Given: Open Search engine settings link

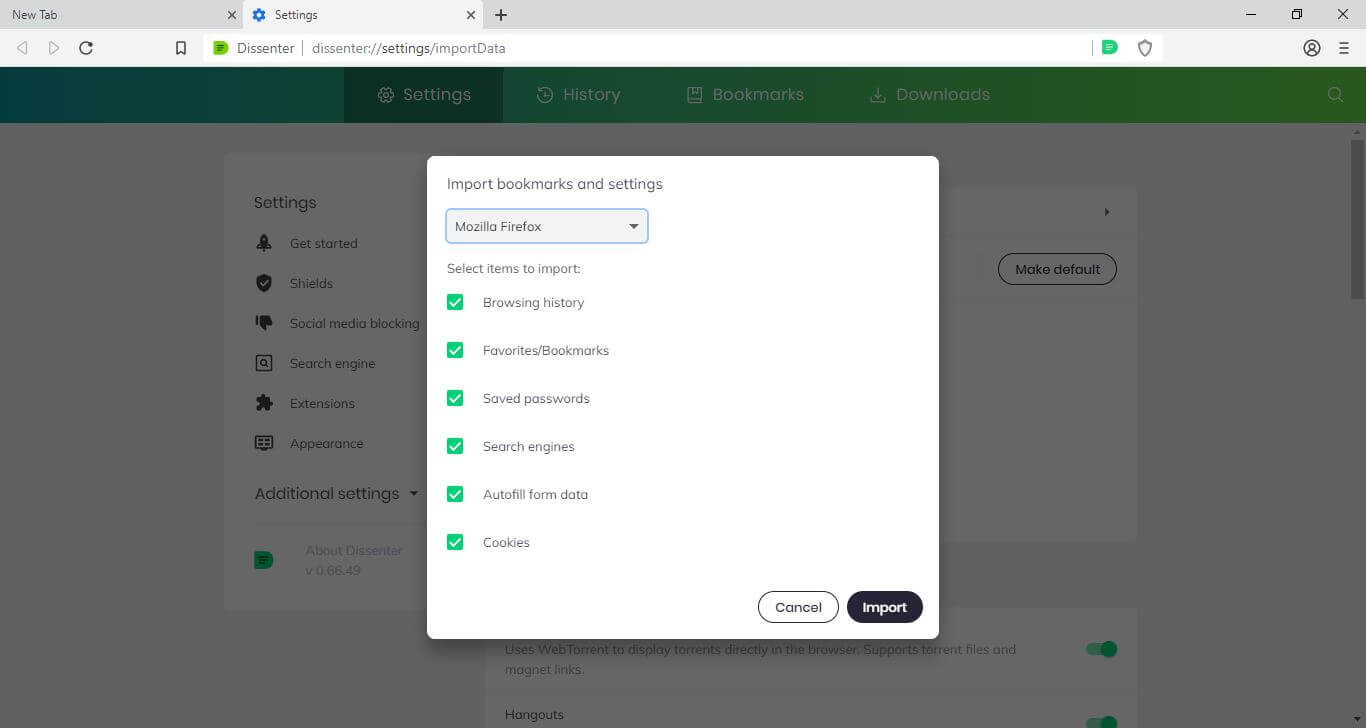Looking at the screenshot, I should point(332,363).
